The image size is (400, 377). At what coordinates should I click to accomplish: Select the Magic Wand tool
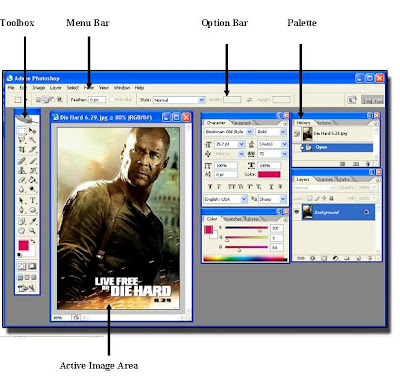pos(32,140)
